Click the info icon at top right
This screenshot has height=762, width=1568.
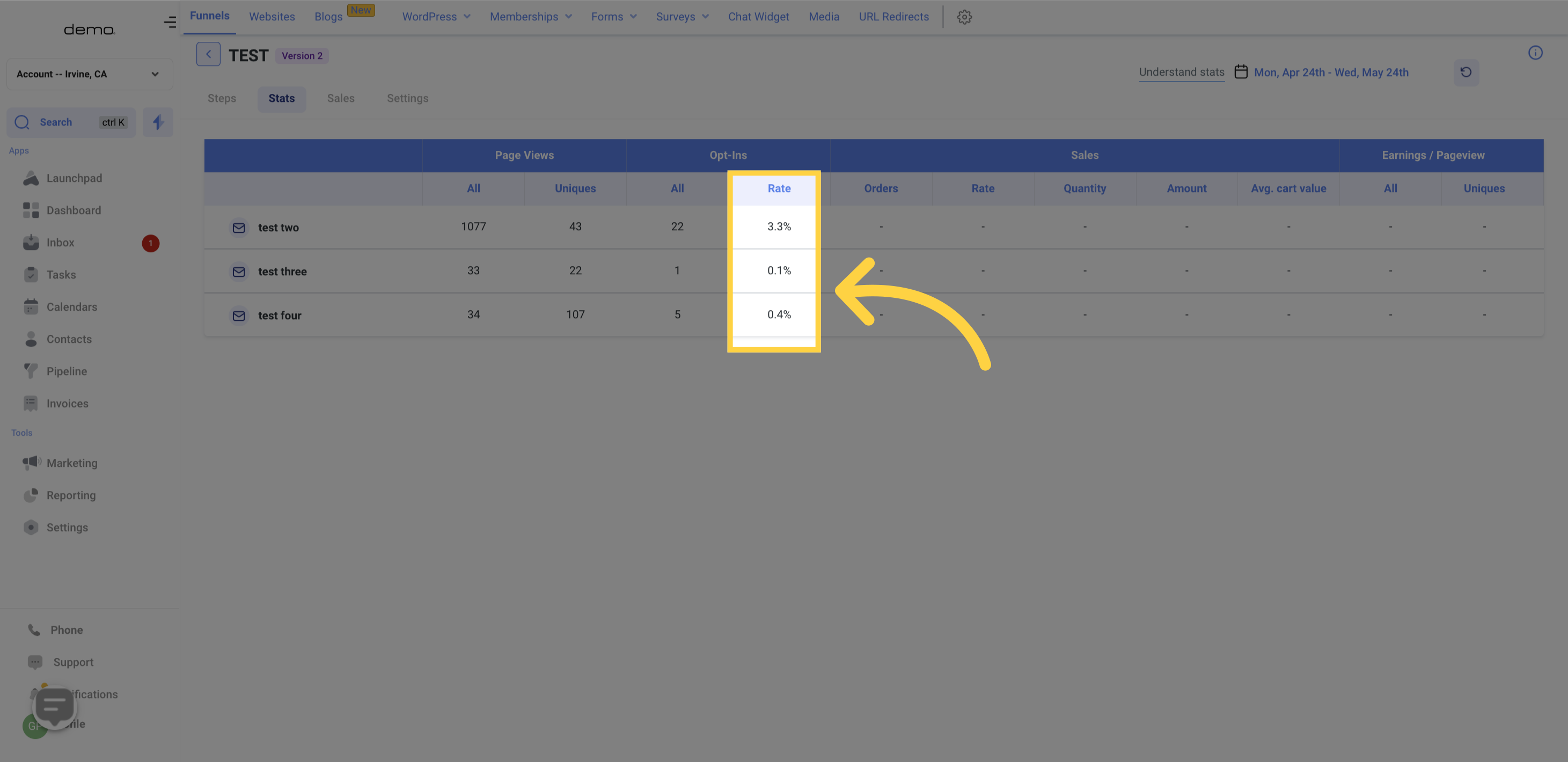pos(1535,53)
